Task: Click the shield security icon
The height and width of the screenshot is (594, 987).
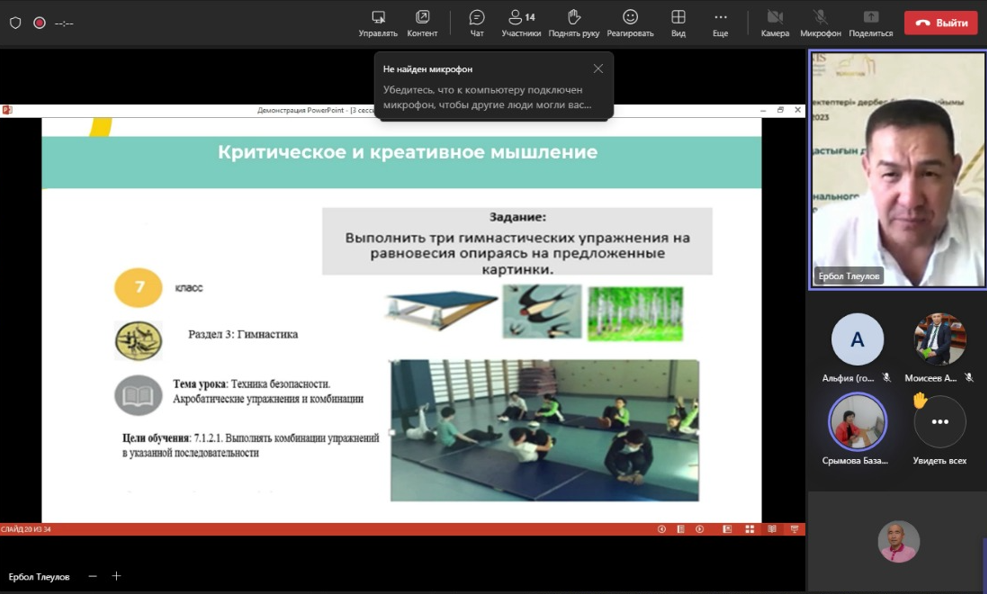Action: 15,23
